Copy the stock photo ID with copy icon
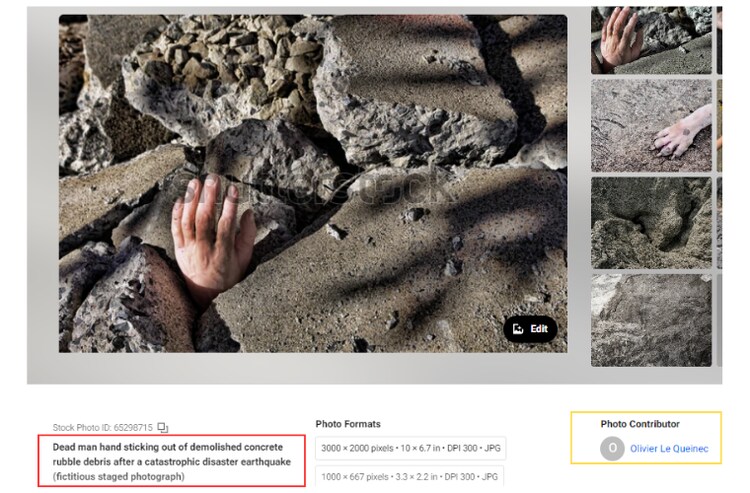The width and height of the screenshot is (750, 493). pos(163,428)
